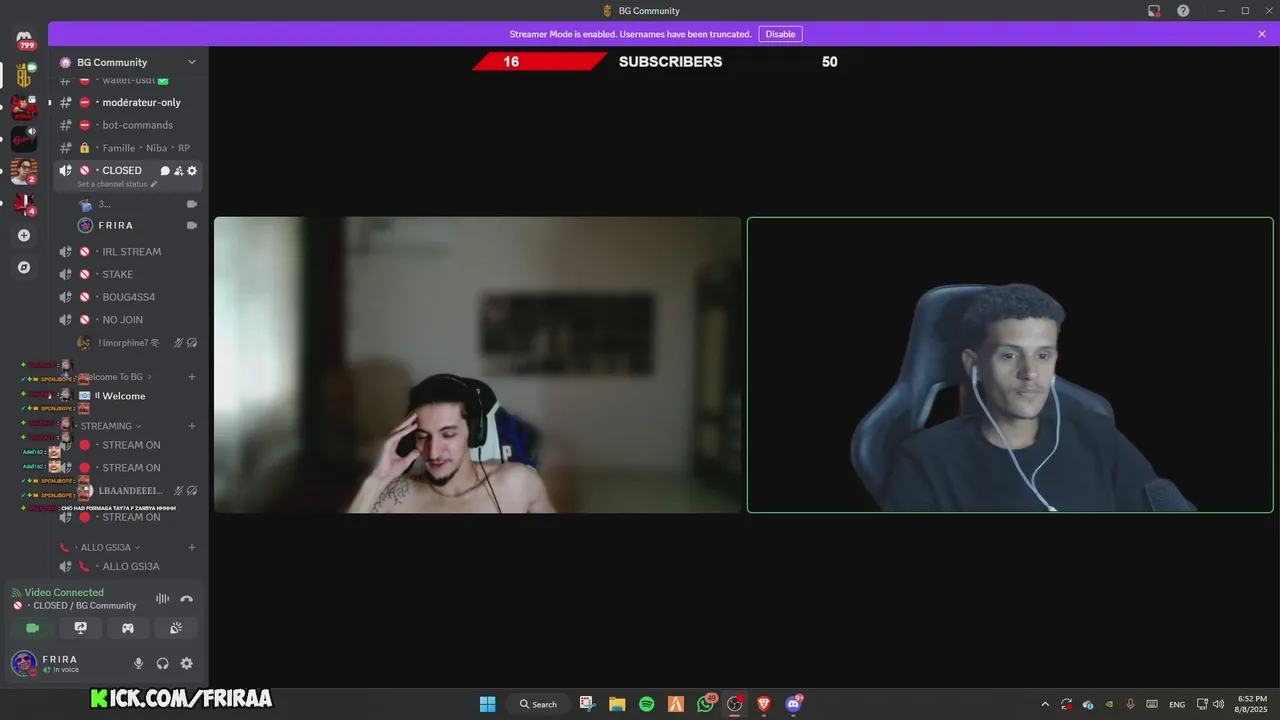Join the NO JOIN voice channel
The image size is (1280, 720).
coord(129,320)
